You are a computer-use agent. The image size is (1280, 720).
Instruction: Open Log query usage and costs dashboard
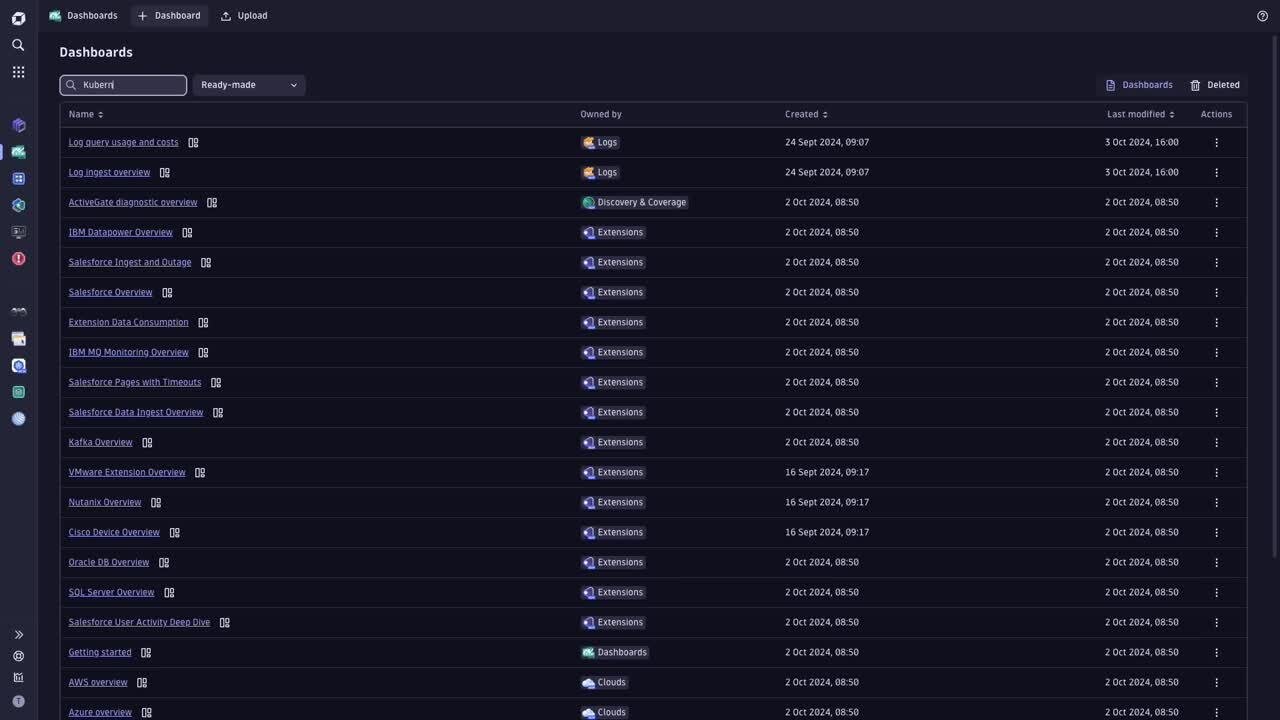(123, 142)
